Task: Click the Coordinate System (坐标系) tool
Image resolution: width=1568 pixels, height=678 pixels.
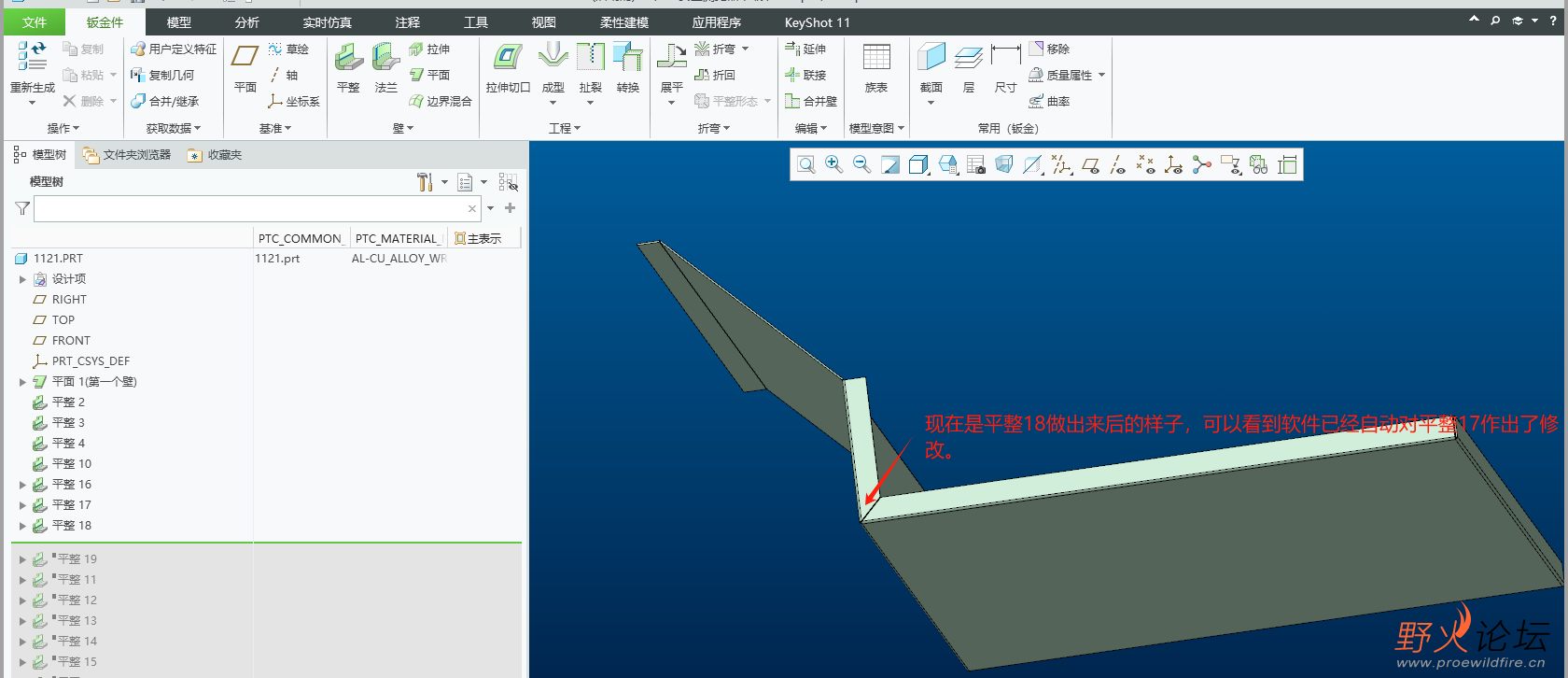Action: click(x=294, y=101)
